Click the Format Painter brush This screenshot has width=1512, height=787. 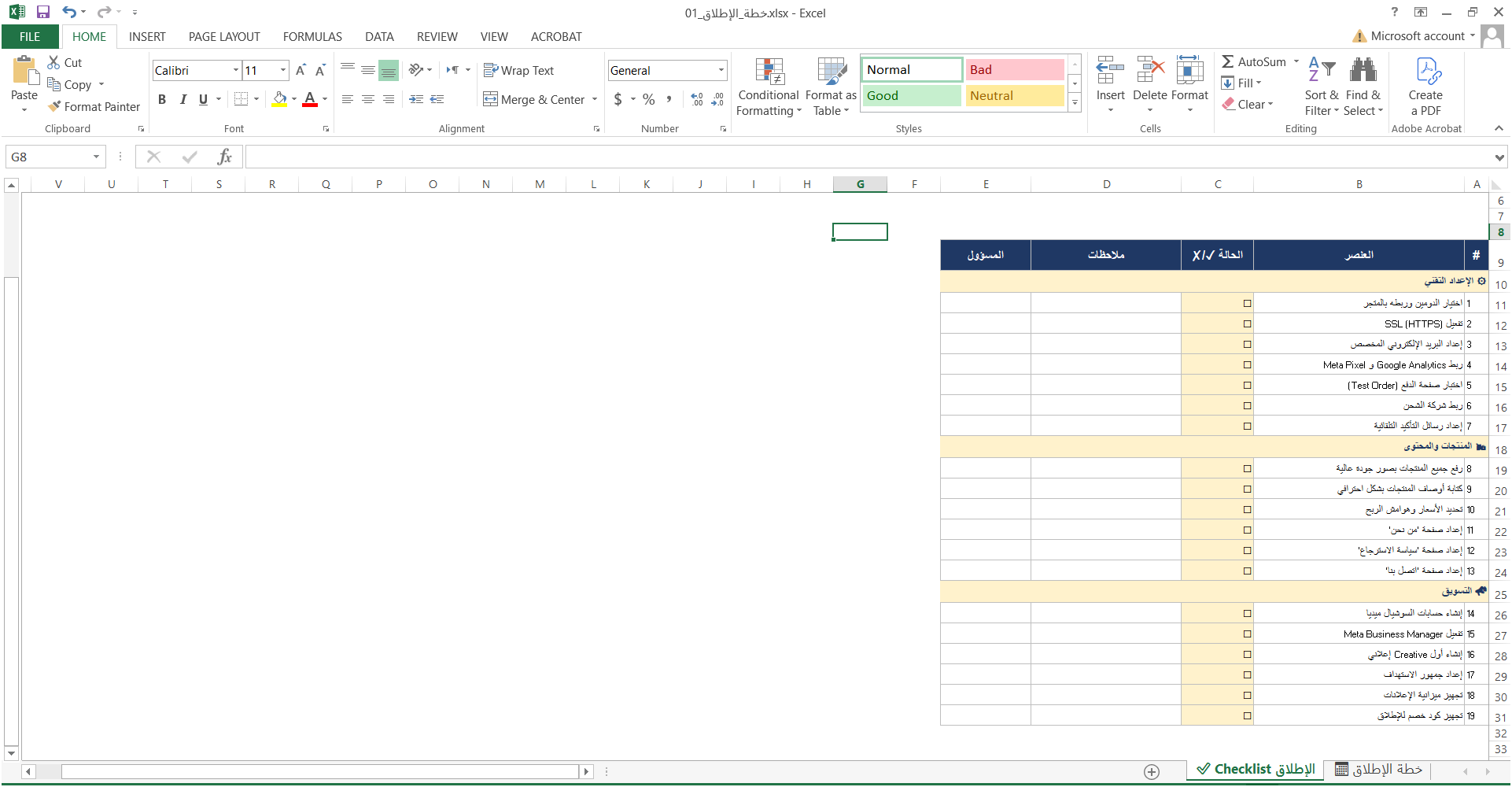pos(94,106)
